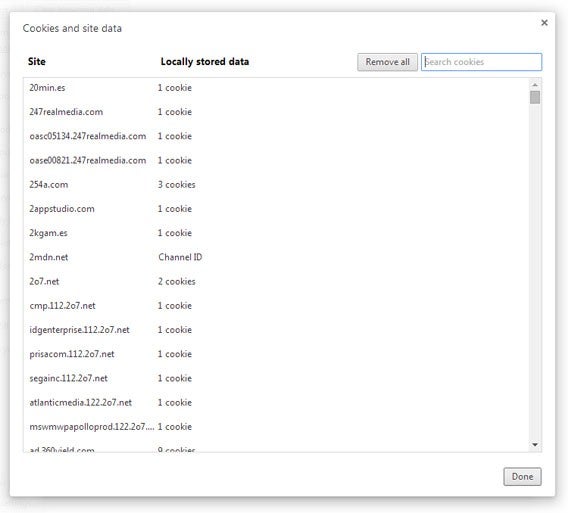This screenshot has height=513, width=568.
Task: Select segainc.112.2o7.net entry
Action: [x=276, y=378]
